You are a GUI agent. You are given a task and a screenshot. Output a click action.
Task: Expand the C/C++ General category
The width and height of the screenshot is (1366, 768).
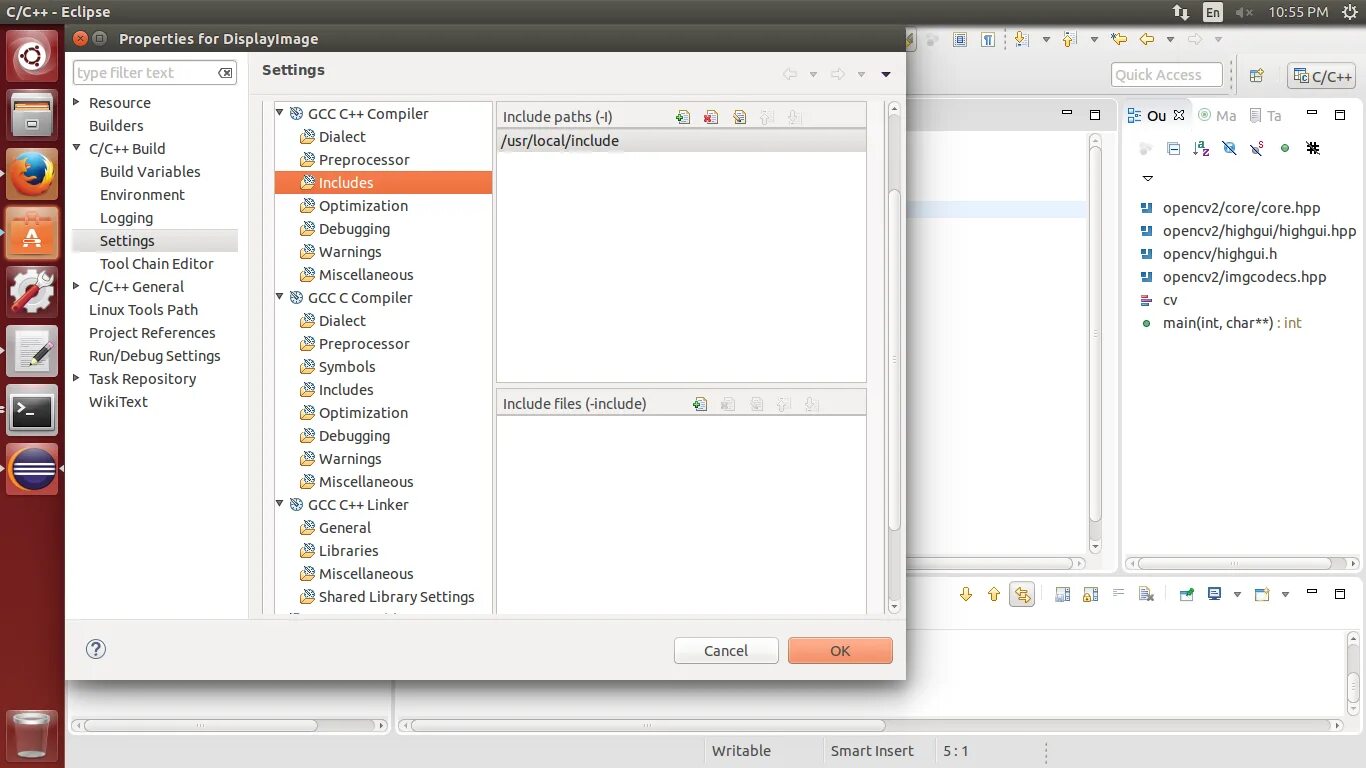[77, 286]
